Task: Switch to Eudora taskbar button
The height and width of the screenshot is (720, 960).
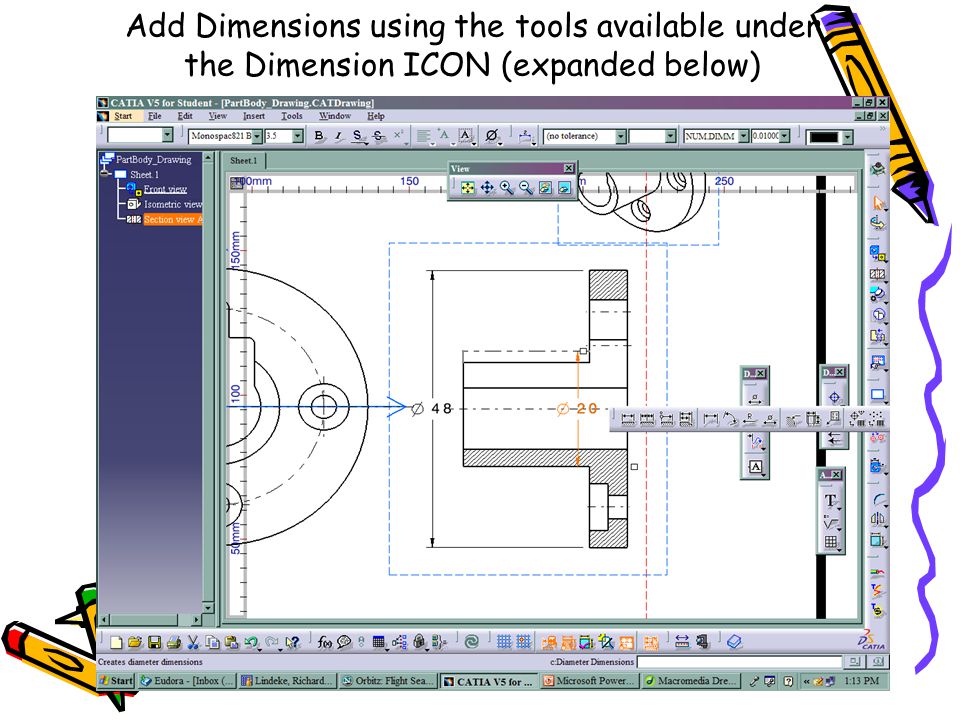Action: point(187,681)
